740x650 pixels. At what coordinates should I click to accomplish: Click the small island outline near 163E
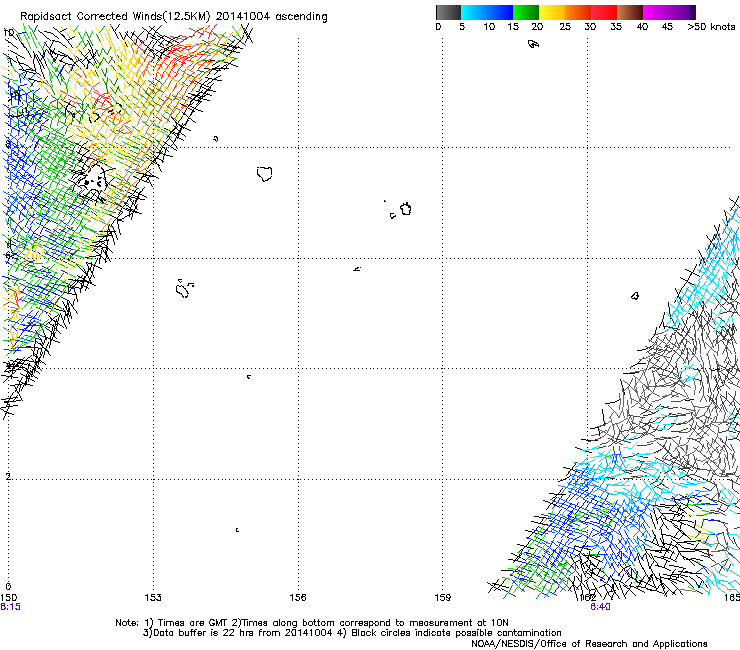point(635,296)
